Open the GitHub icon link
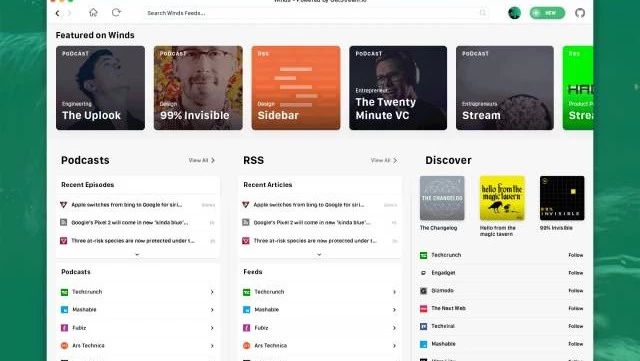Image resolution: width=640 pixels, height=361 pixels. click(x=580, y=13)
